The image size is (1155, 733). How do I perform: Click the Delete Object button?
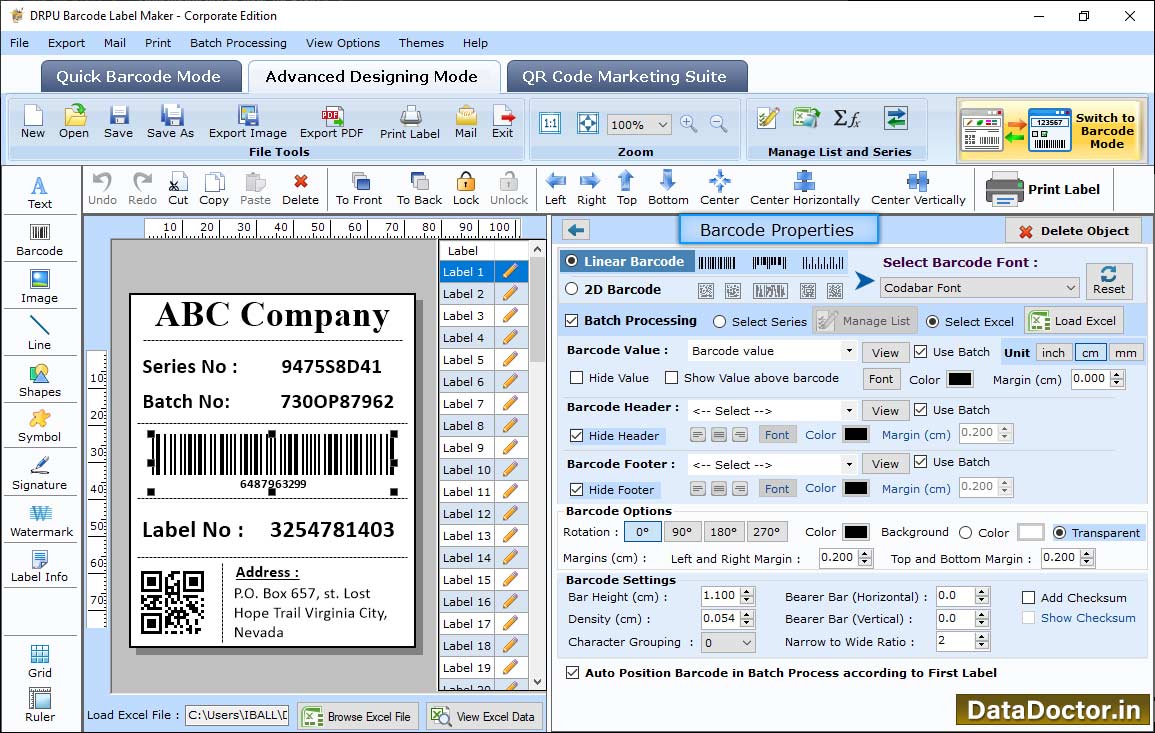pyautogui.click(x=1073, y=231)
